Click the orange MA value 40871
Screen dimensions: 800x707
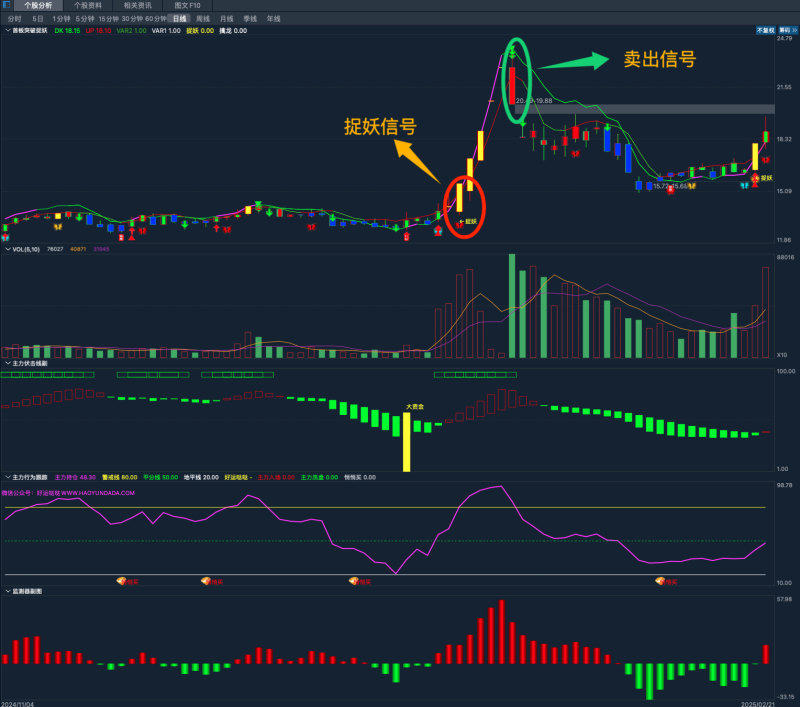click(x=78, y=249)
